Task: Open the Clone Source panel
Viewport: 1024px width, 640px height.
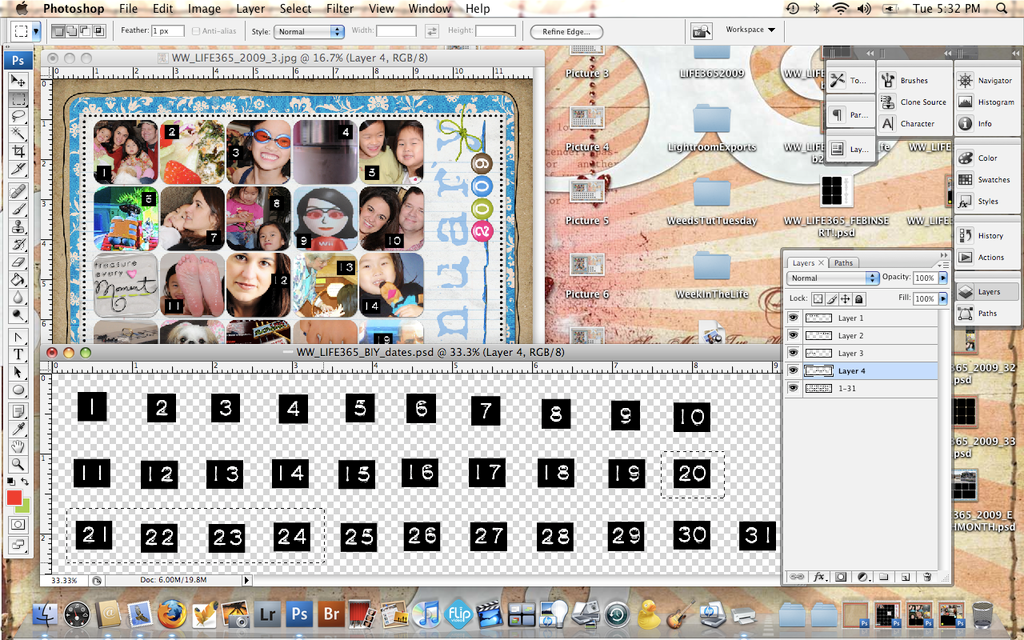Action: pos(913,102)
